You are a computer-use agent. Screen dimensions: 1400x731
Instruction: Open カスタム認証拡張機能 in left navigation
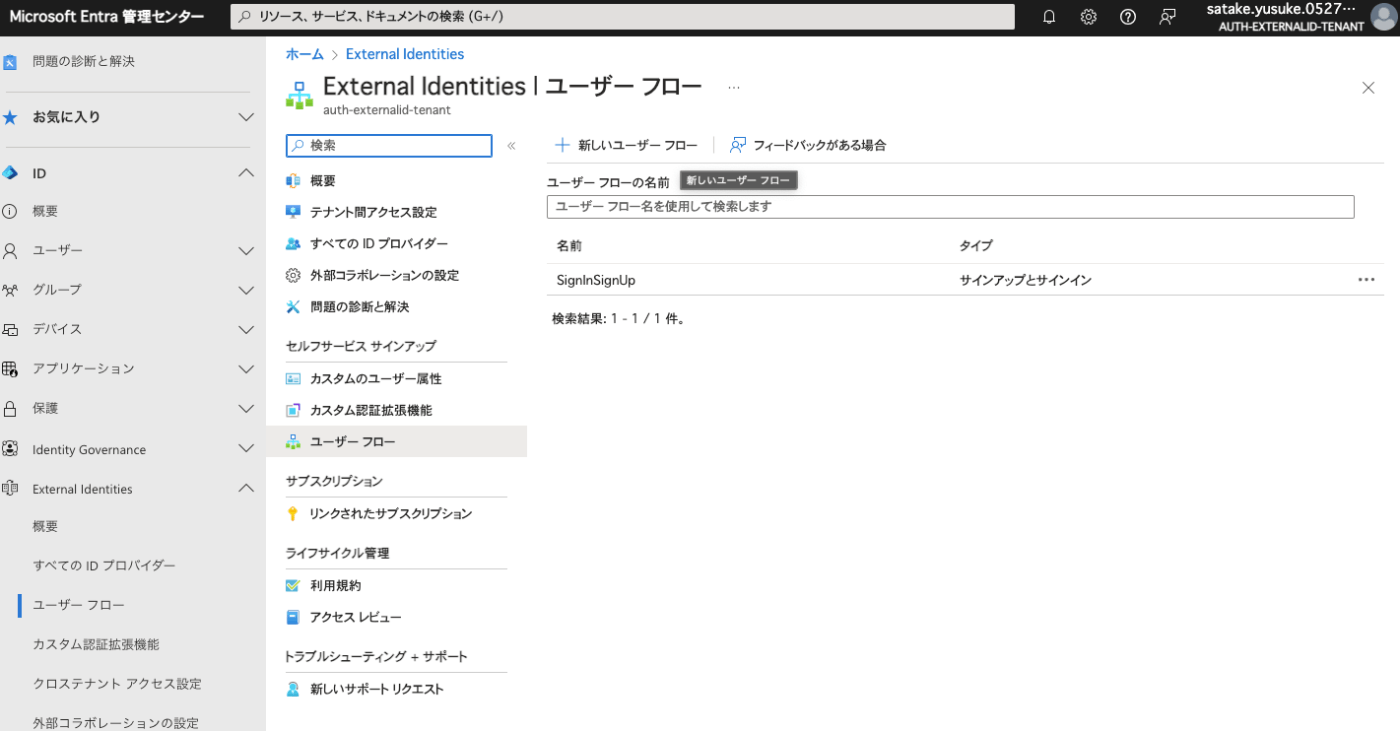[x=96, y=645]
